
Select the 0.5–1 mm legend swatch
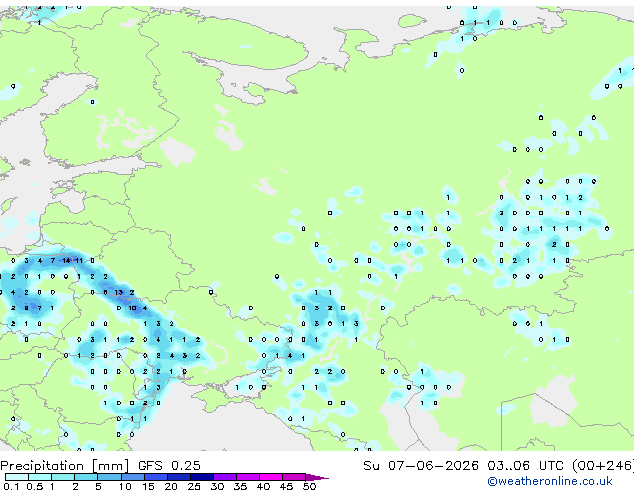click(40, 477)
